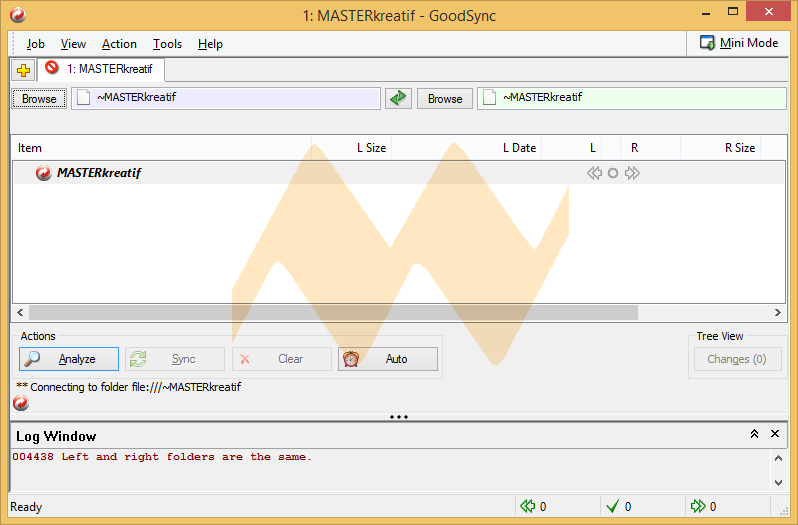Click the right Browse button
The height and width of the screenshot is (525, 798).
click(x=445, y=99)
